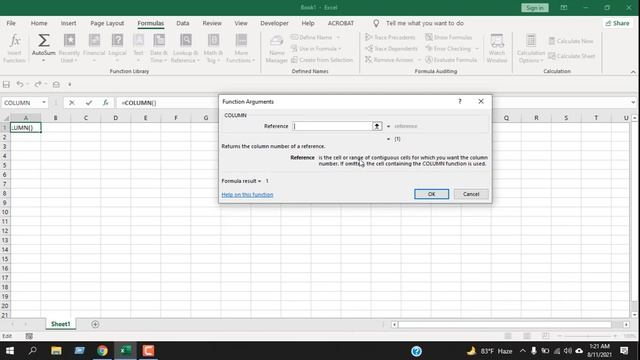Viewport: 640px width, 360px height.
Task: Click Calculate Now
Action: point(571,41)
